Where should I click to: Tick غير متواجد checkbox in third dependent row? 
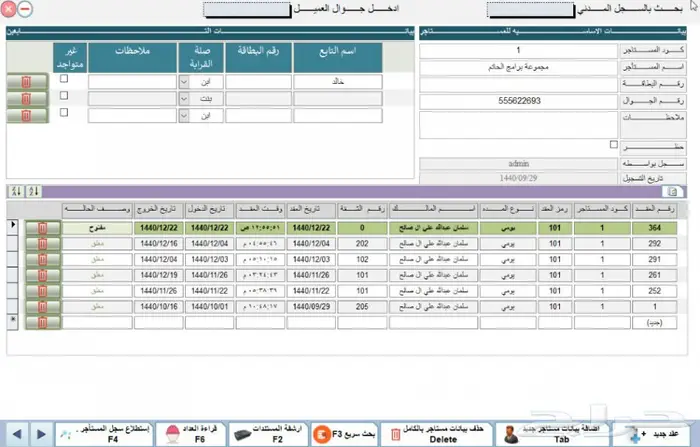(x=64, y=113)
